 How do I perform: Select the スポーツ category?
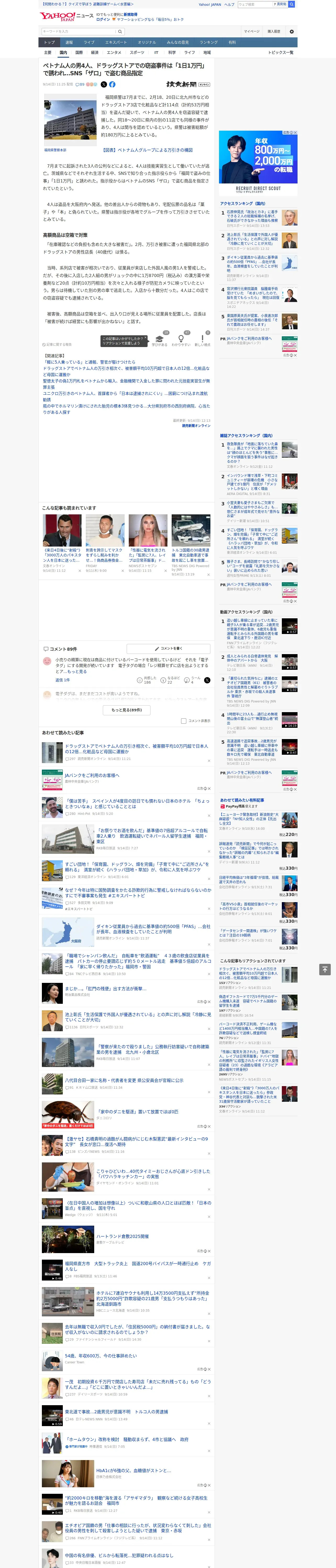tap(137, 52)
